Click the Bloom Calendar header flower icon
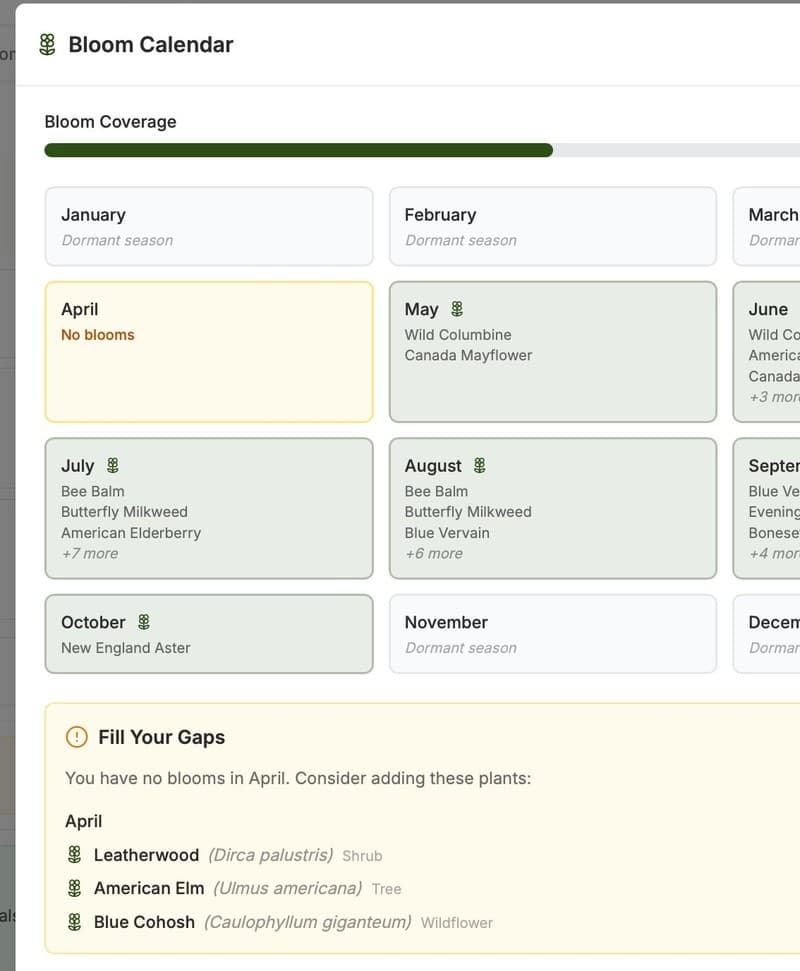Image resolution: width=800 pixels, height=971 pixels. pos(46,44)
